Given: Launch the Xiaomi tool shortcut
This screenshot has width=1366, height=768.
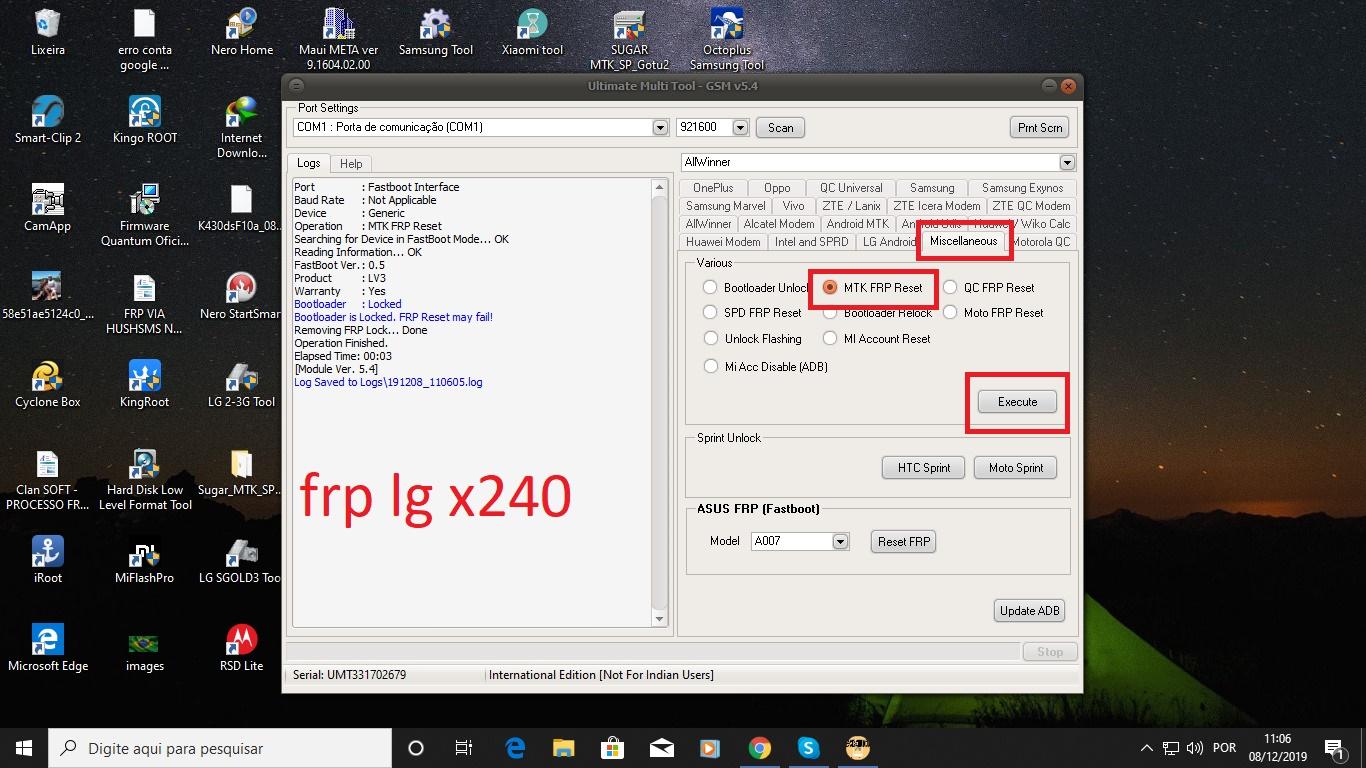Looking at the screenshot, I should click(x=532, y=33).
